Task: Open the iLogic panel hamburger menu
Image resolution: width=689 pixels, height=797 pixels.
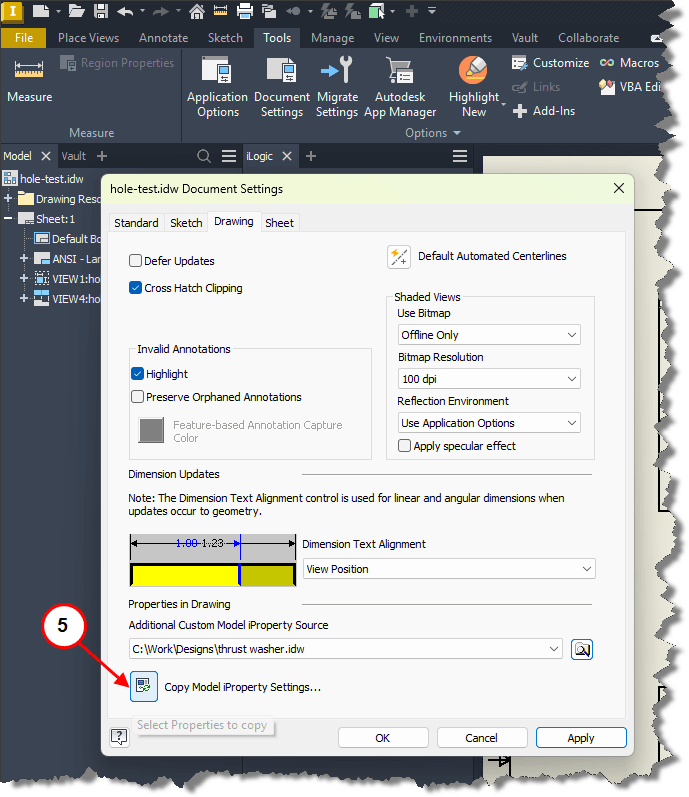Action: click(x=460, y=156)
